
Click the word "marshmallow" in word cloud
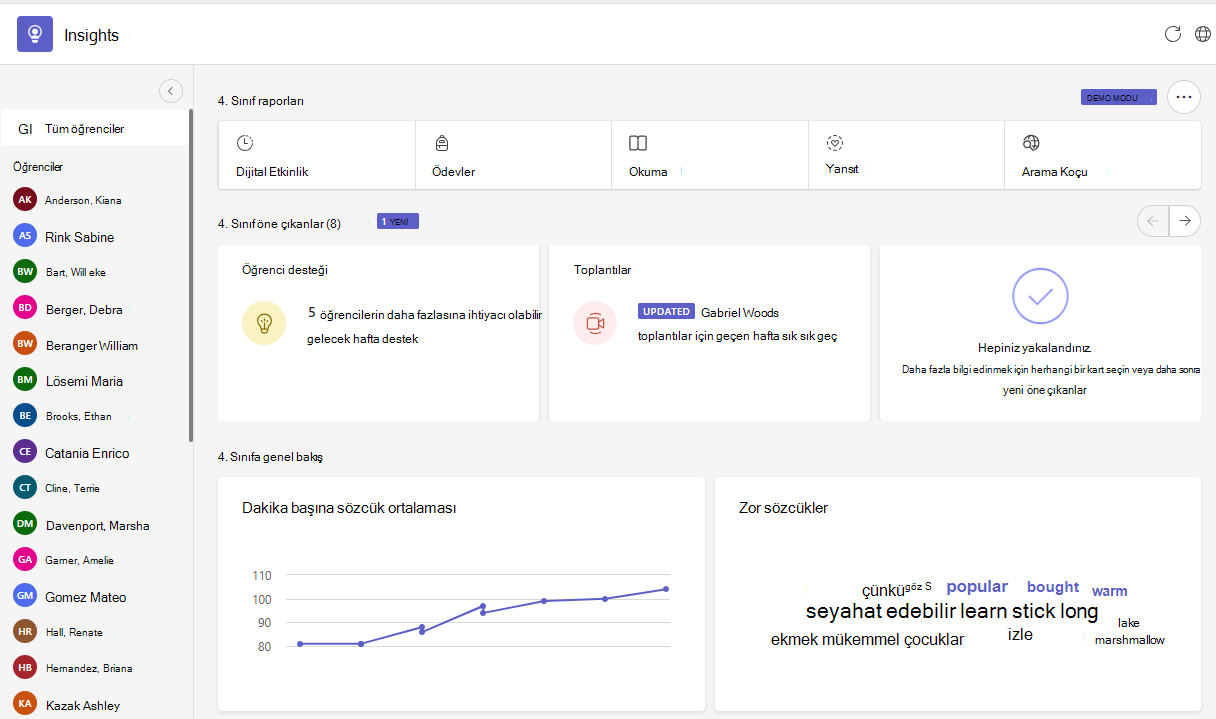coord(1130,640)
